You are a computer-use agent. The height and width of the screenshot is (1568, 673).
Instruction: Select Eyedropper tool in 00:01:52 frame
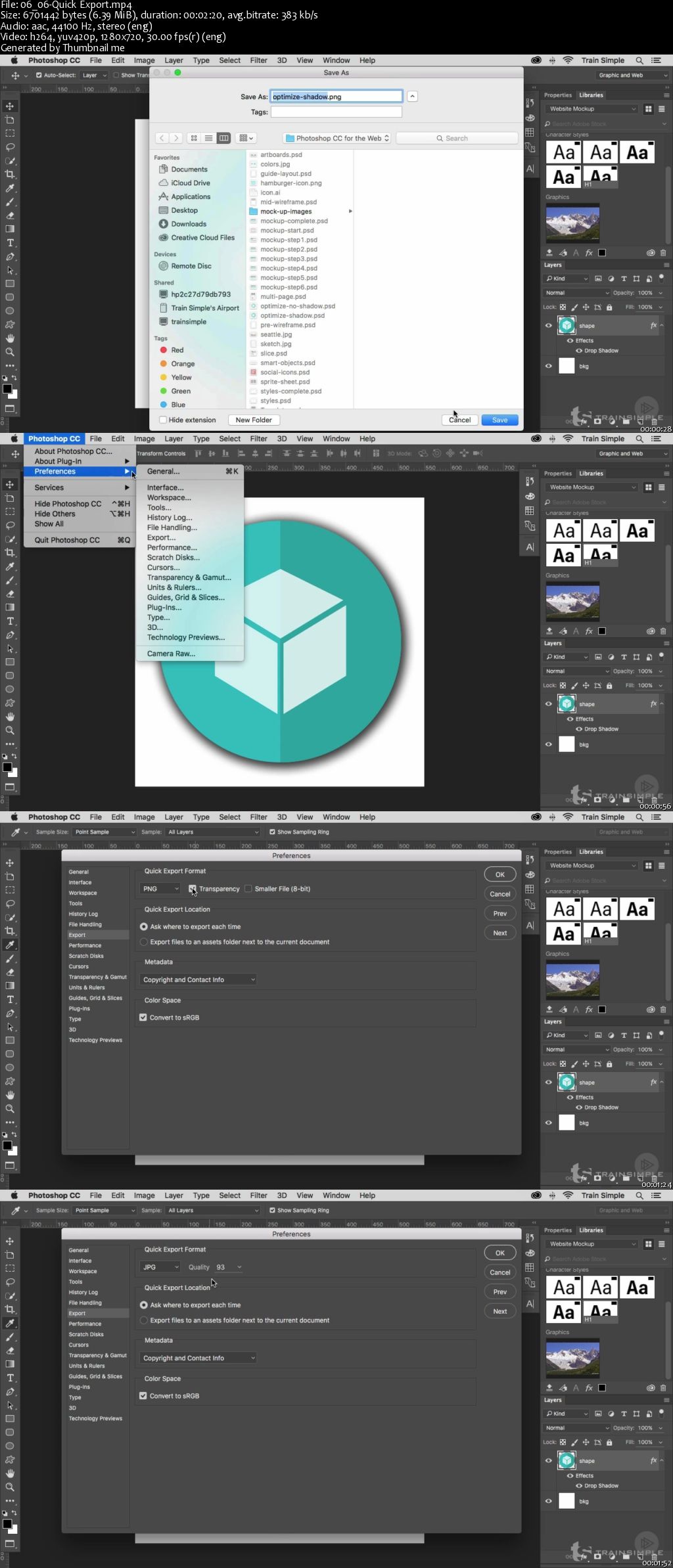(x=10, y=1323)
